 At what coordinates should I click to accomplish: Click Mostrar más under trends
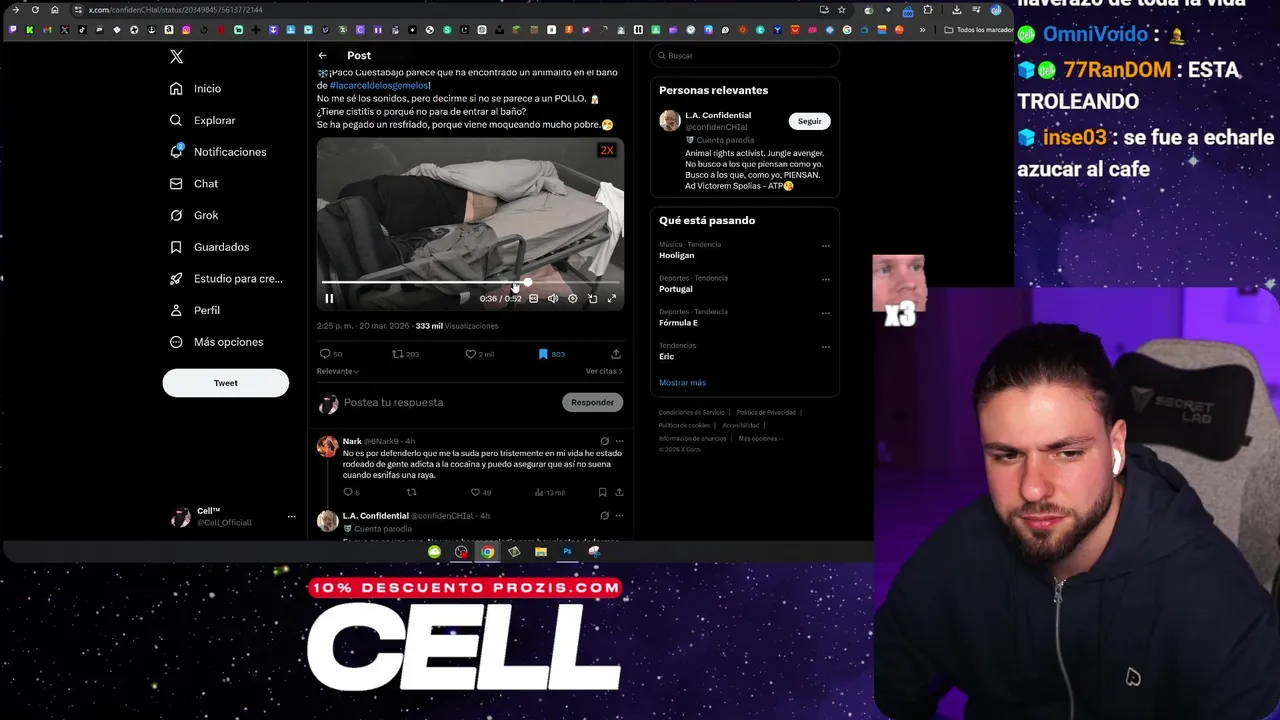pyautogui.click(x=682, y=383)
